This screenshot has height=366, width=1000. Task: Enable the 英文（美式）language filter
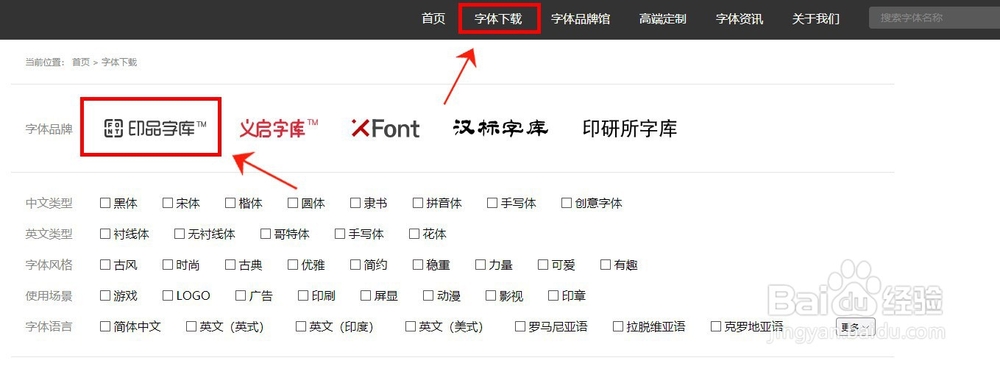coord(410,326)
